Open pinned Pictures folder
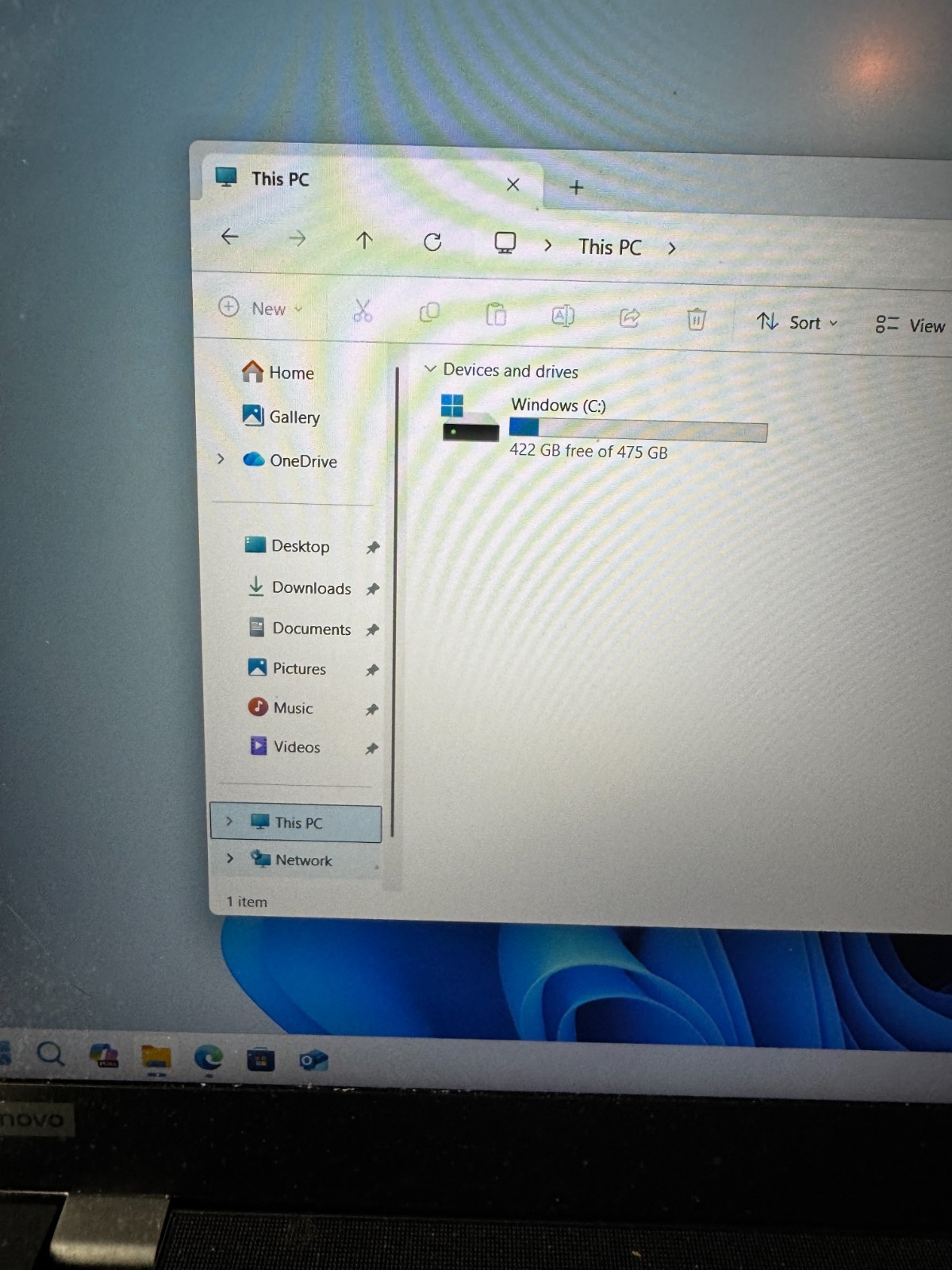 click(287, 668)
